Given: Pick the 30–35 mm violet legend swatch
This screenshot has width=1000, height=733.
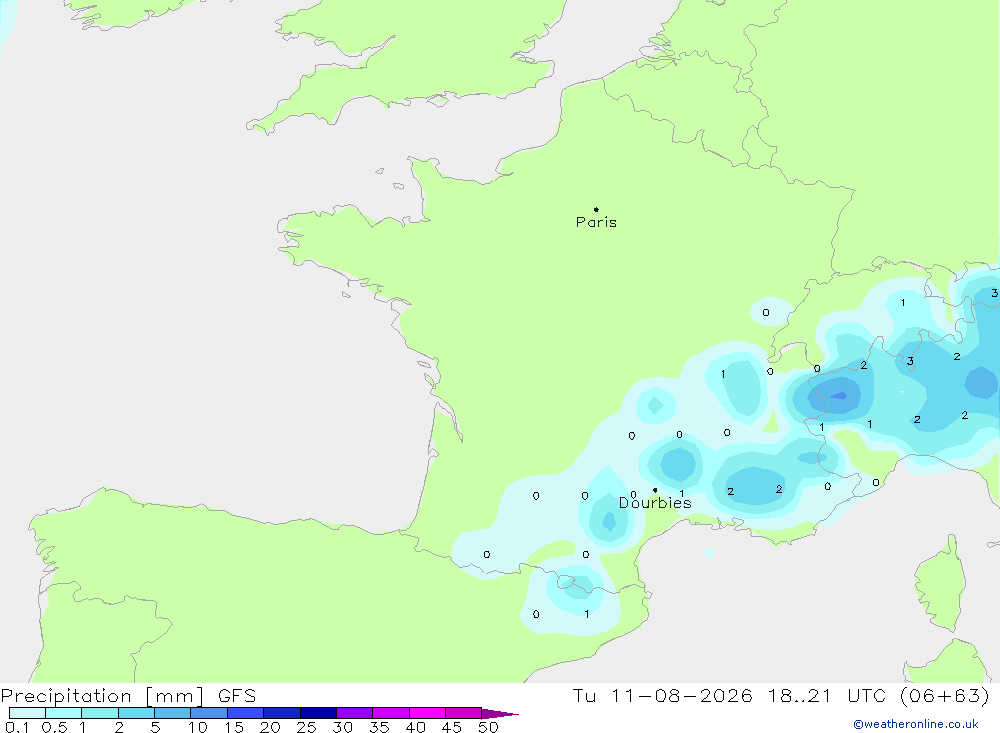Looking at the screenshot, I should pos(355,713).
